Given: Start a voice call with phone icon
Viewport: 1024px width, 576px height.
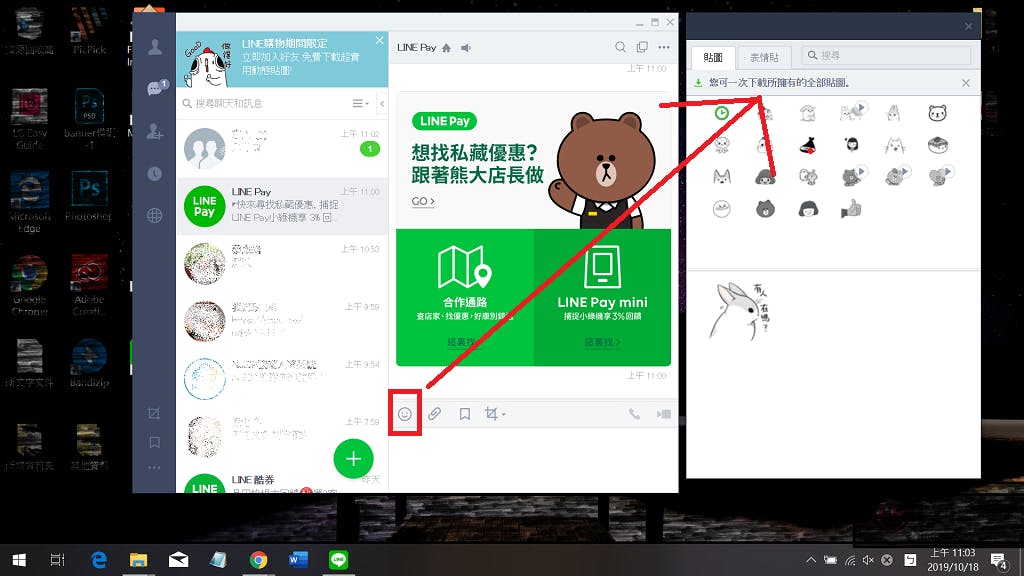Looking at the screenshot, I should [x=634, y=414].
